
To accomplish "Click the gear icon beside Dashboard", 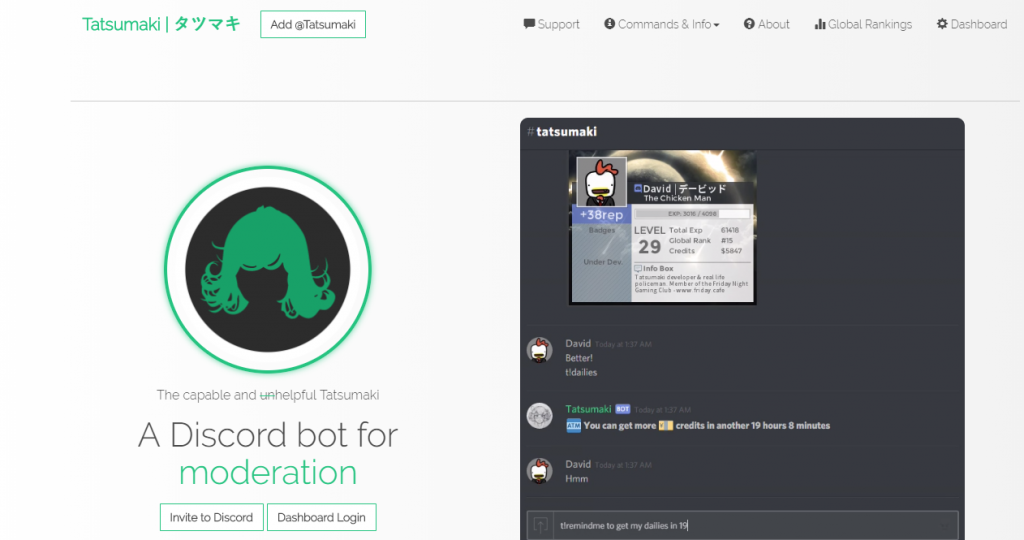I will (x=942, y=24).
